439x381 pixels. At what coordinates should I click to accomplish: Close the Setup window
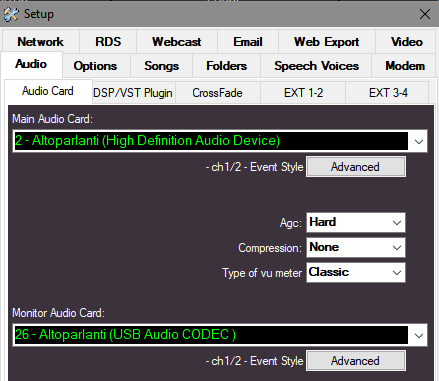pyautogui.click(x=425, y=14)
